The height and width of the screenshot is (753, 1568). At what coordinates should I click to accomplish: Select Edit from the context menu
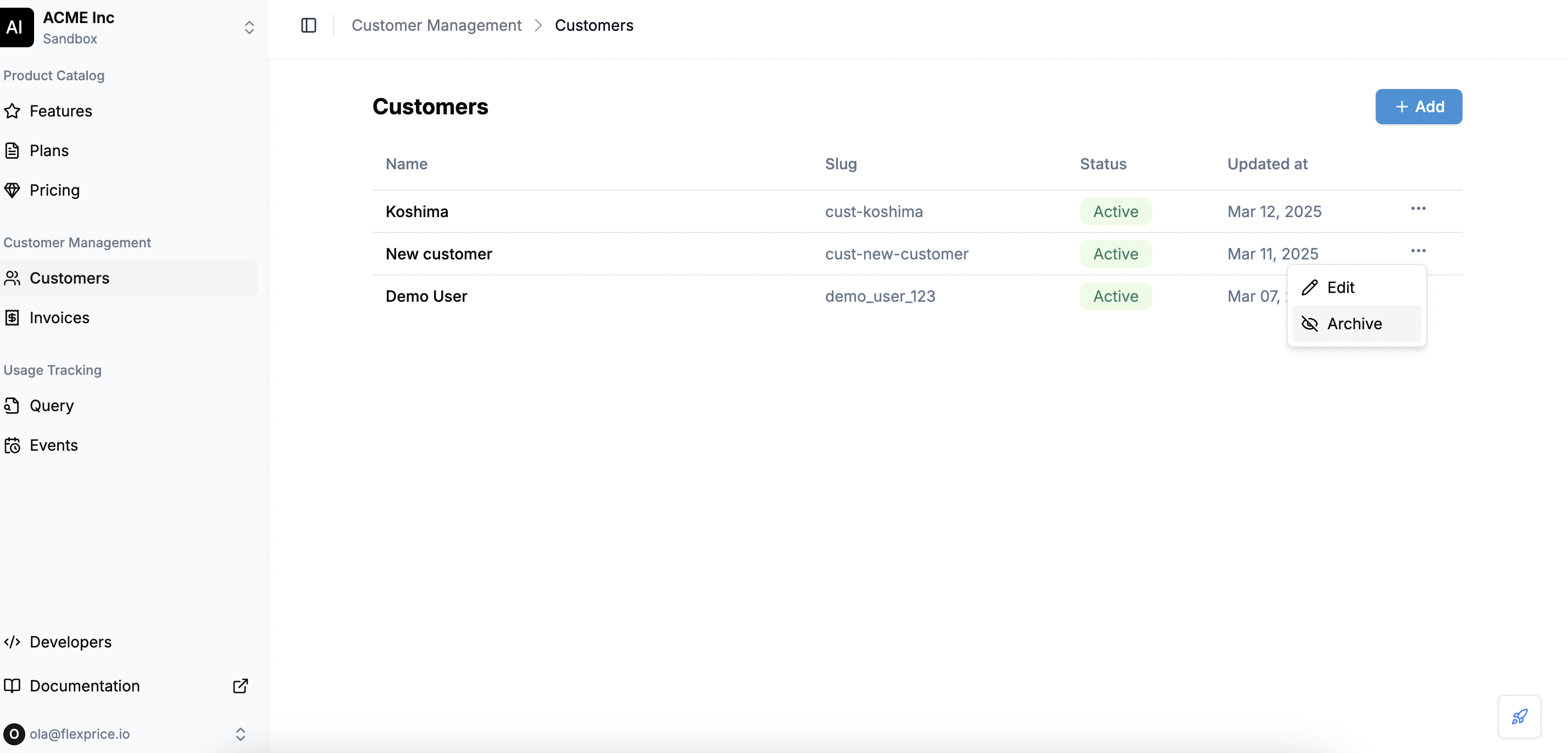[x=1341, y=287]
